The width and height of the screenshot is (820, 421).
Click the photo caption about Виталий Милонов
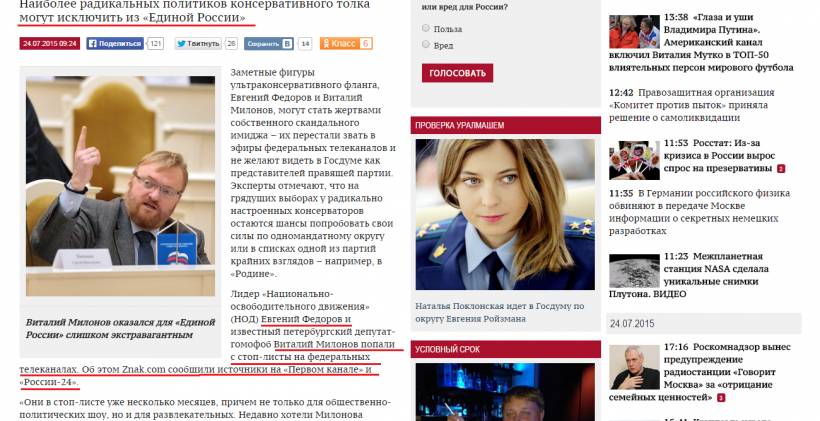[120, 328]
